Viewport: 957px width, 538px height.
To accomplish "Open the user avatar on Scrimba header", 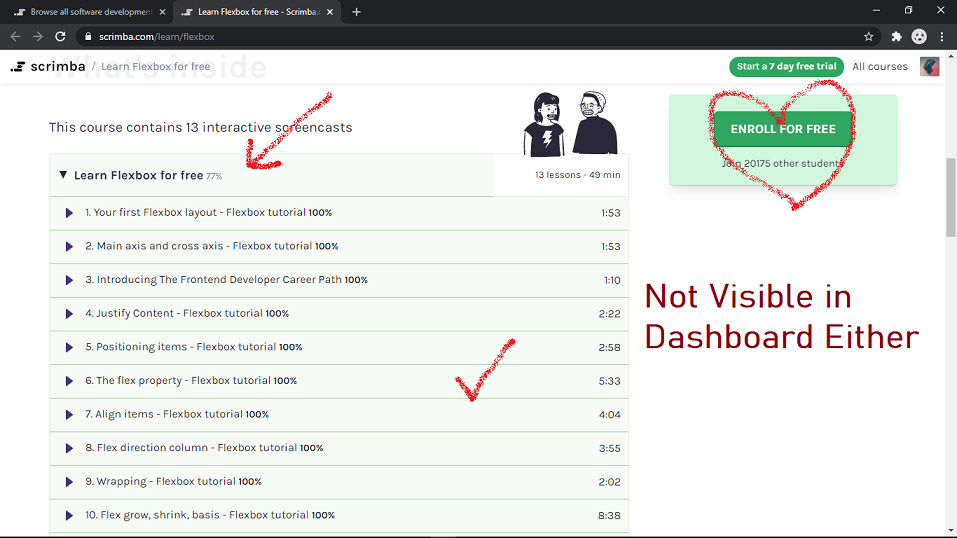I will 930,67.
